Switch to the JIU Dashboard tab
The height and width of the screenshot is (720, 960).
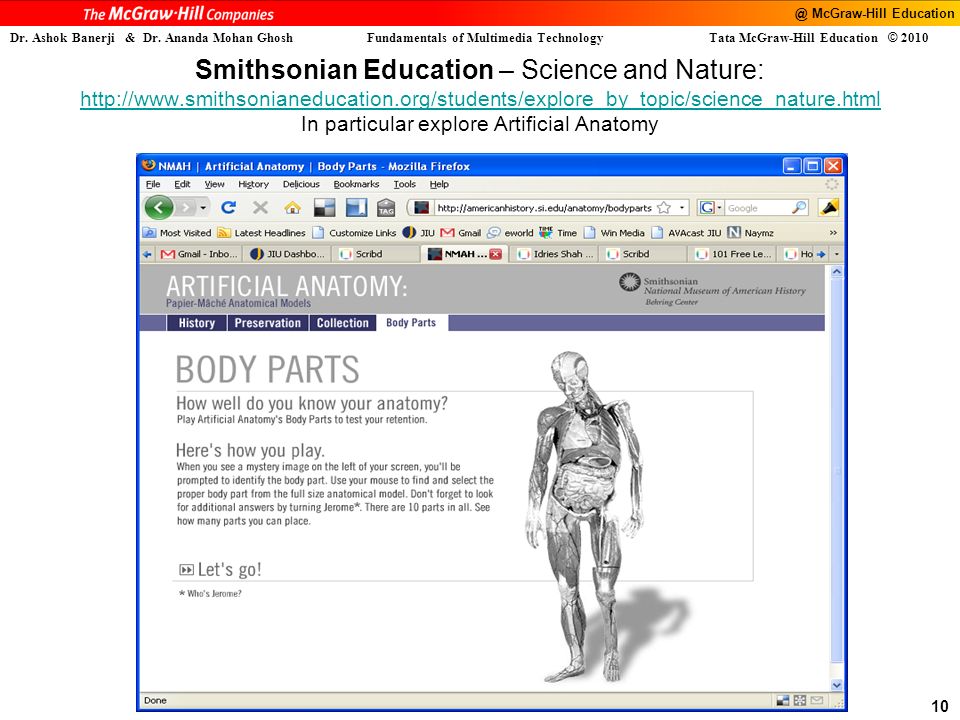288,254
